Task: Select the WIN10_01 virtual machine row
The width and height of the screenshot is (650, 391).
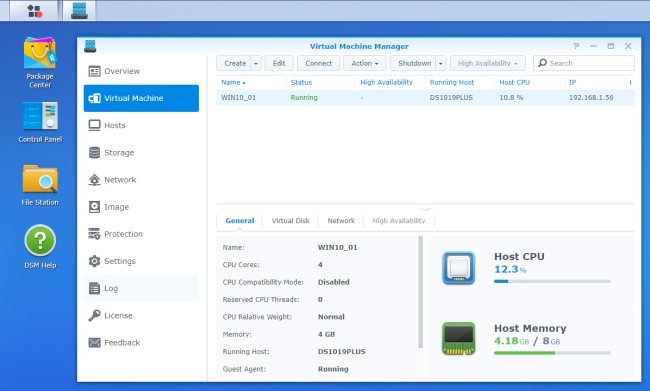Action: tap(425, 98)
